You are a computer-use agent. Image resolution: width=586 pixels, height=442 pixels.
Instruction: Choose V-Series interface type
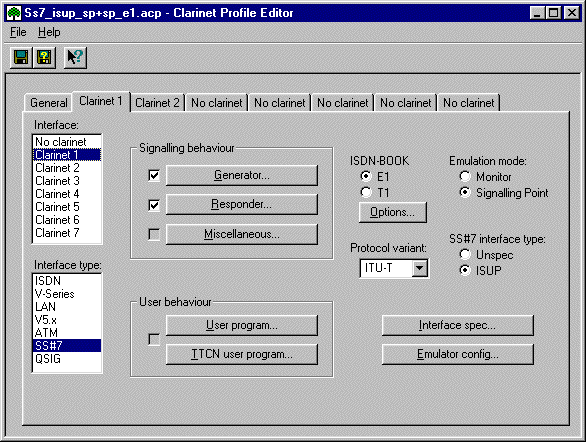point(67,294)
